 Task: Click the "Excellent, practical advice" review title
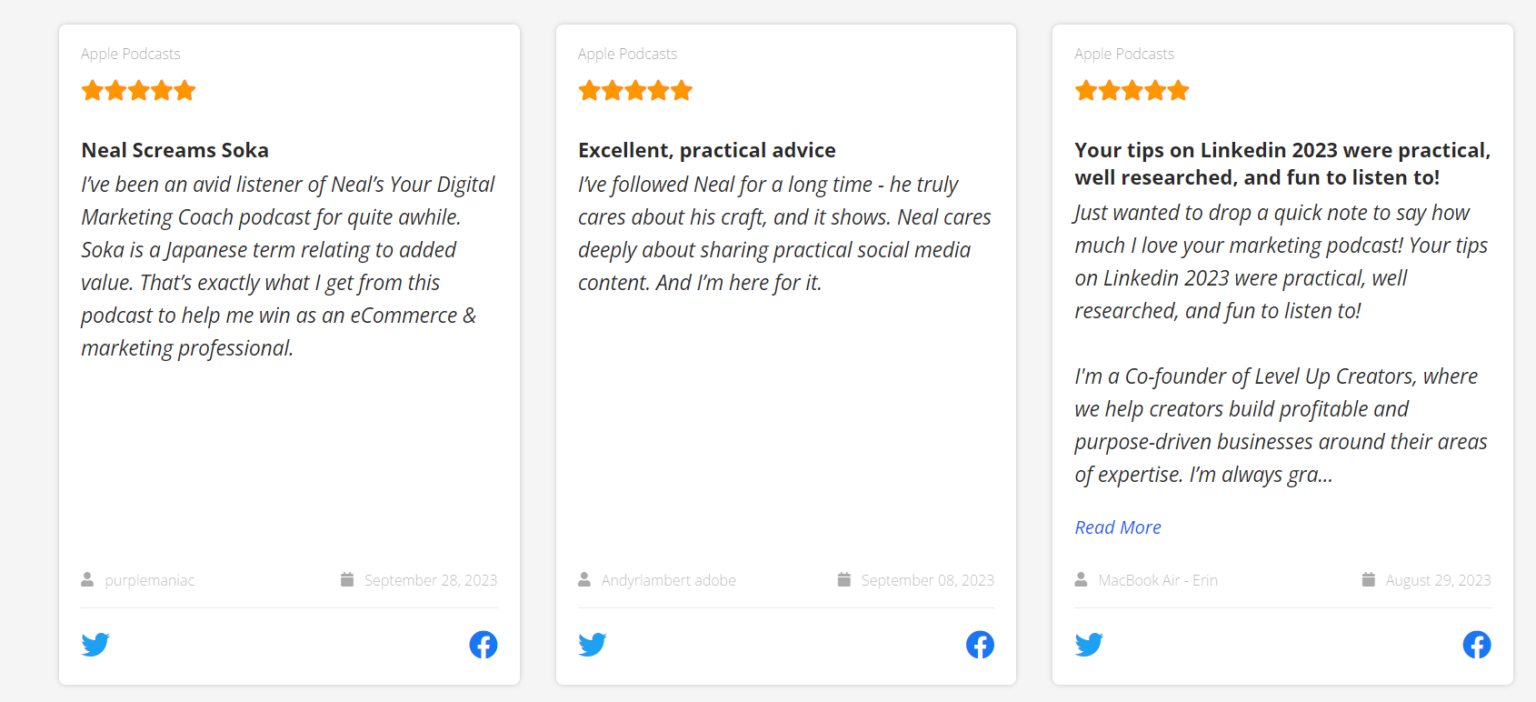pyautogui.click(x=707, y=150)
